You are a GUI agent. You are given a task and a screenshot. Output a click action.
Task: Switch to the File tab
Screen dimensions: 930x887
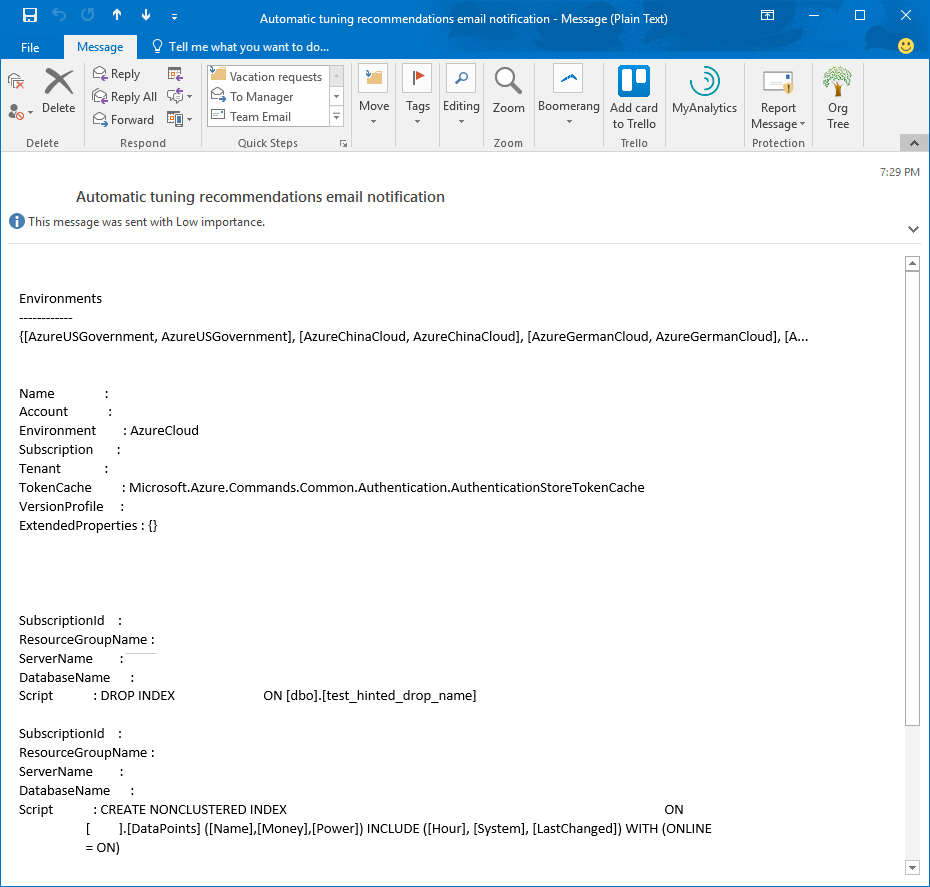click(30, 46)
